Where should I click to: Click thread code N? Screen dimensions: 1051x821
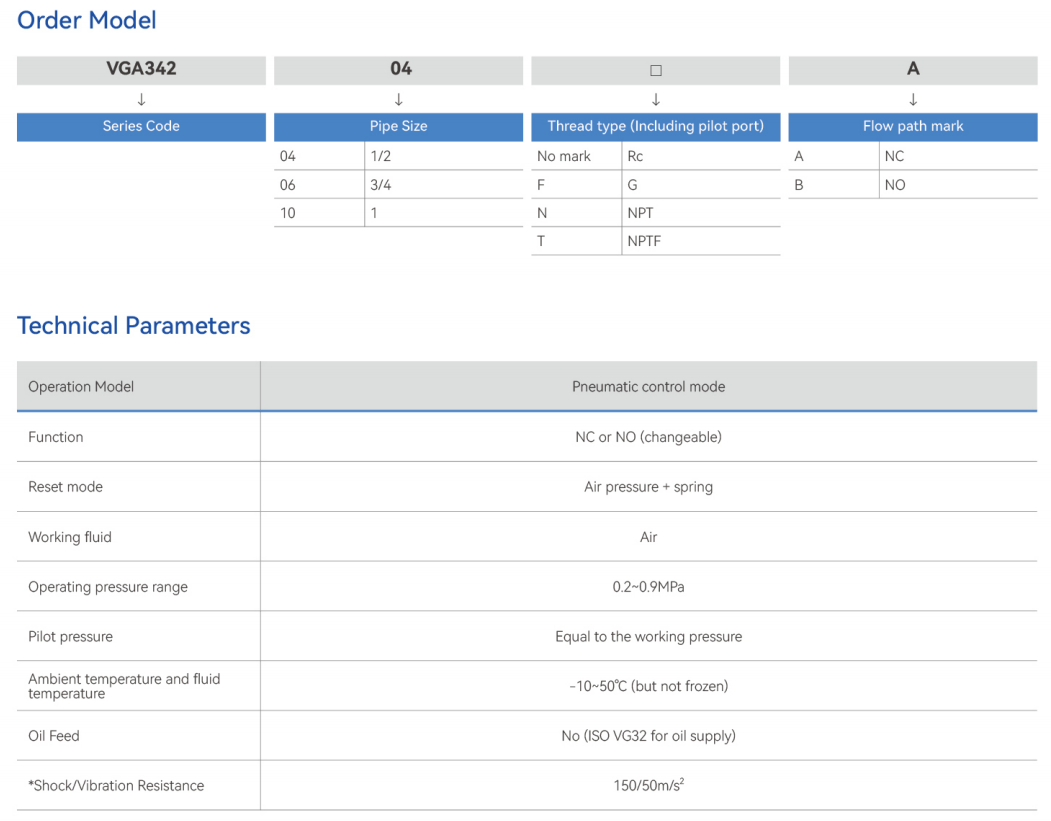[x=542, y=213]
